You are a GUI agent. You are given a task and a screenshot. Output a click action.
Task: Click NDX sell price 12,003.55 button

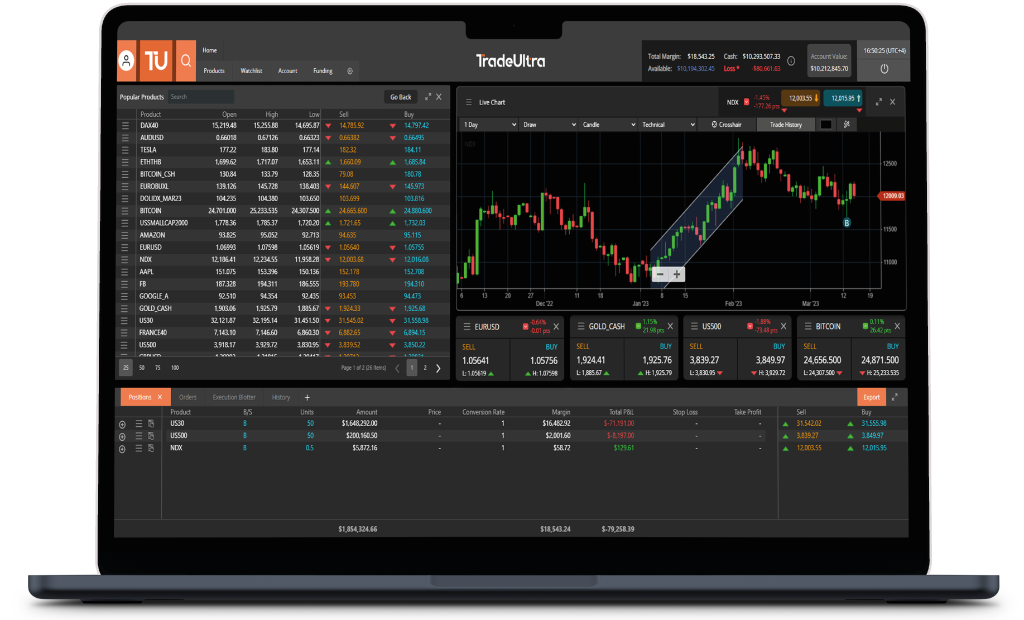pos(801,99)
